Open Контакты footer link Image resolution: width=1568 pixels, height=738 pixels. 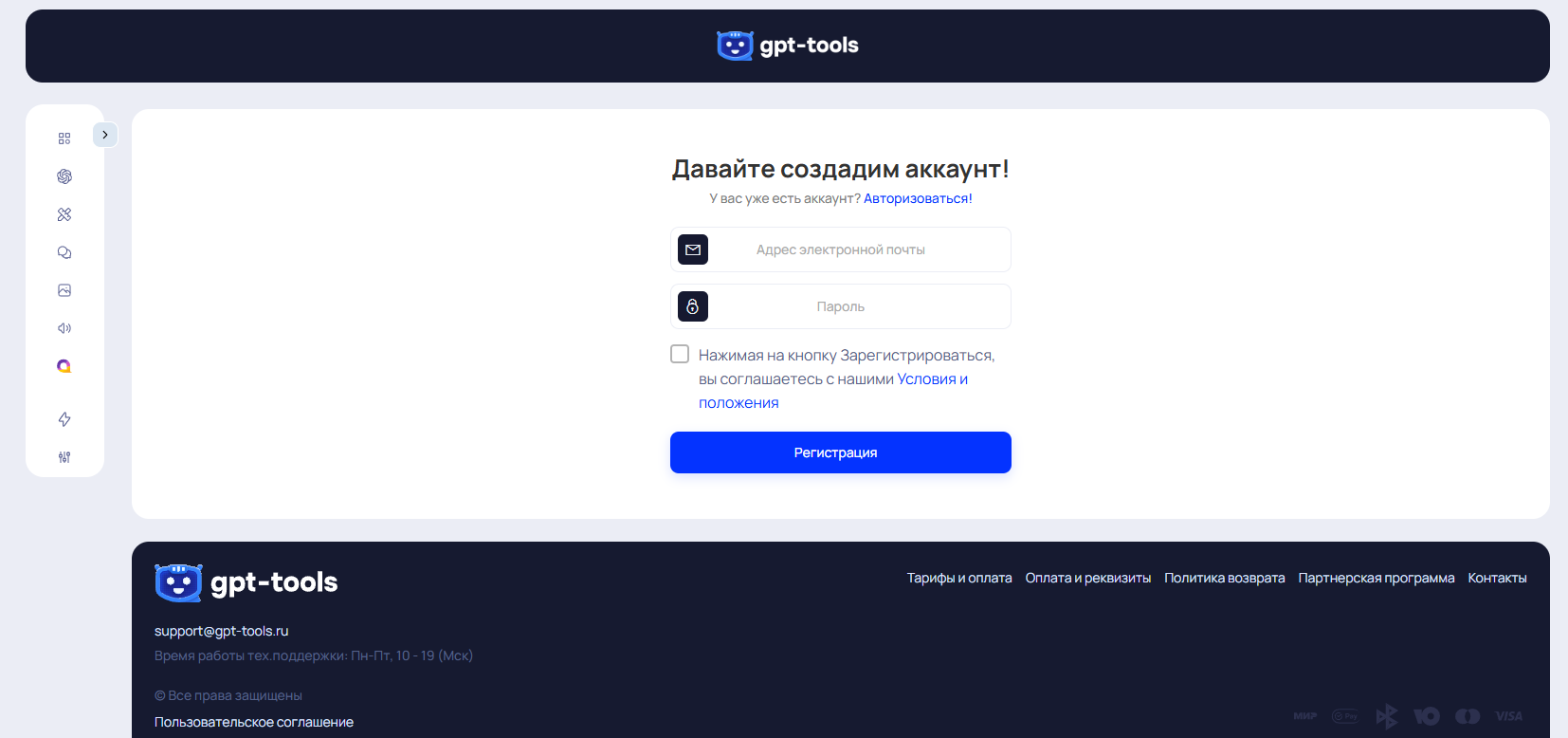click(1497, 578)
